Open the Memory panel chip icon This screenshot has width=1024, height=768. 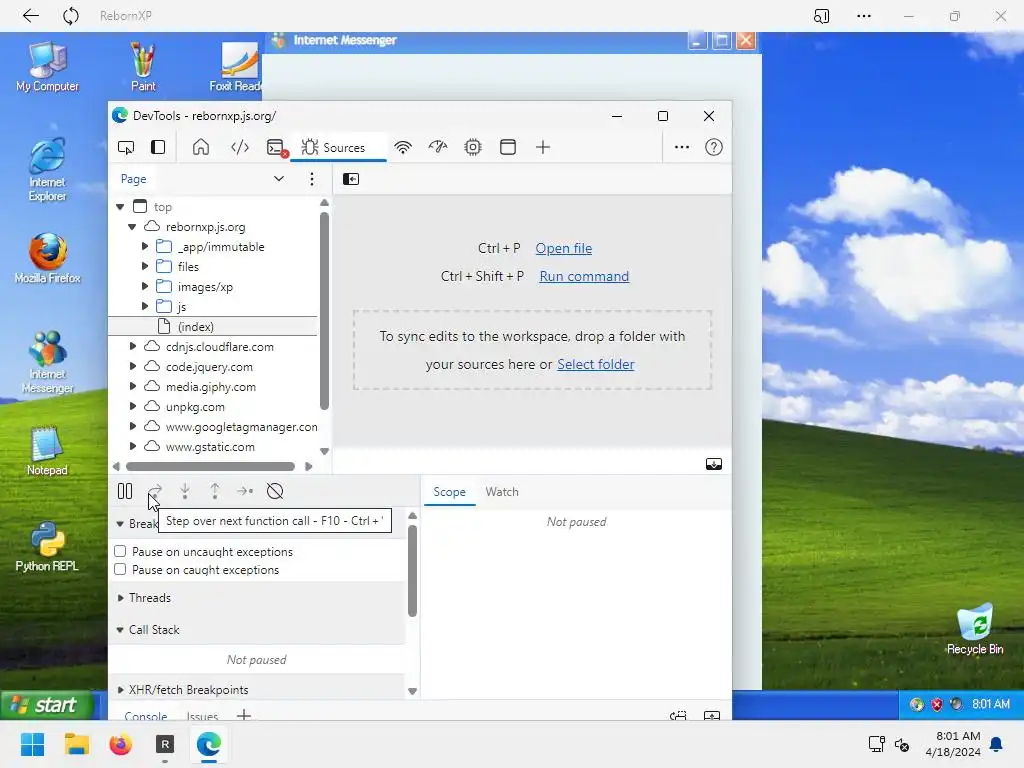[x=473, y=148]
